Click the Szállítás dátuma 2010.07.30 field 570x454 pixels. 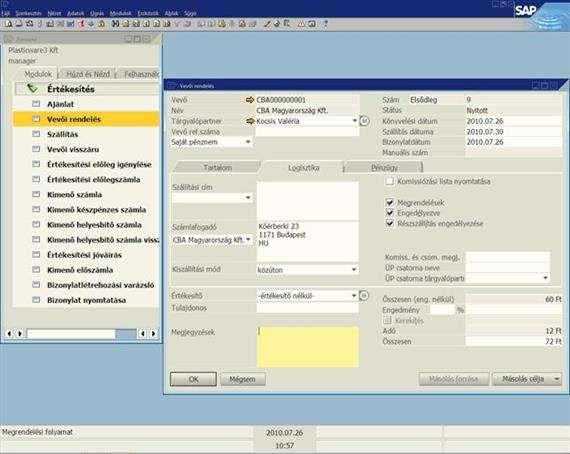[x=513, y=132]
